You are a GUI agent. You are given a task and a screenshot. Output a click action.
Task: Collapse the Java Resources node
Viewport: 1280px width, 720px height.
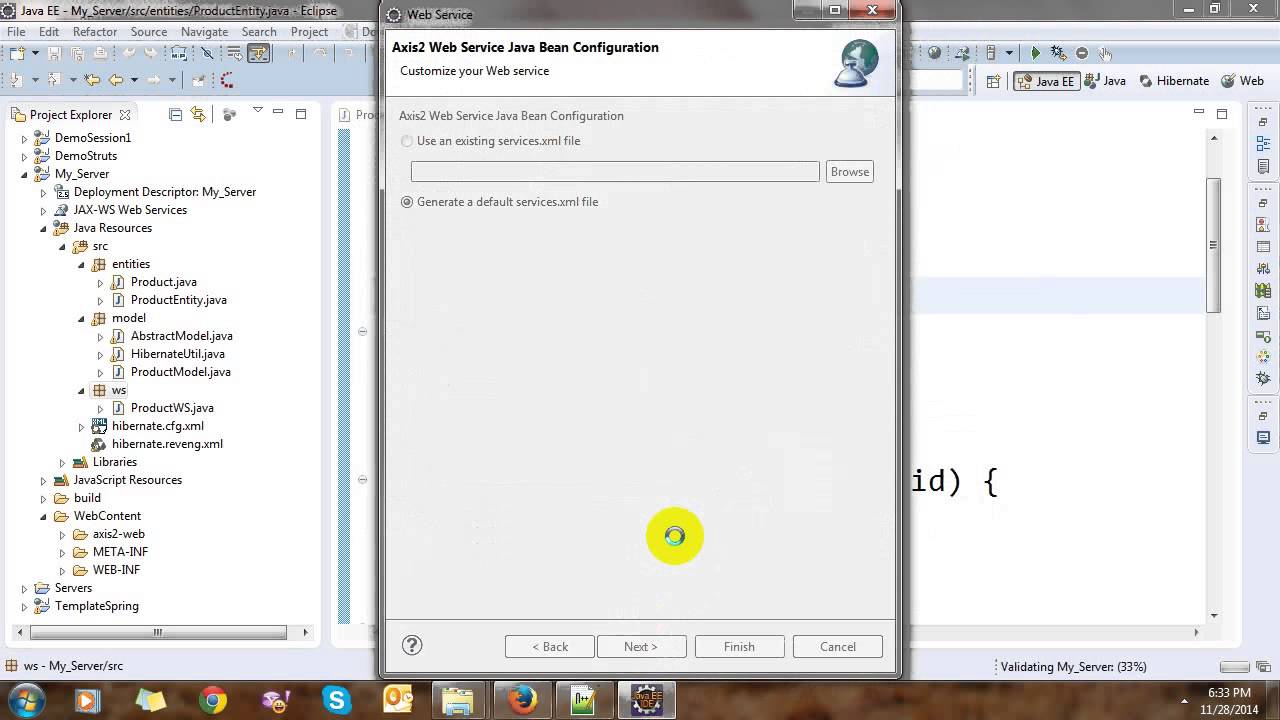(x=43, y=228)
